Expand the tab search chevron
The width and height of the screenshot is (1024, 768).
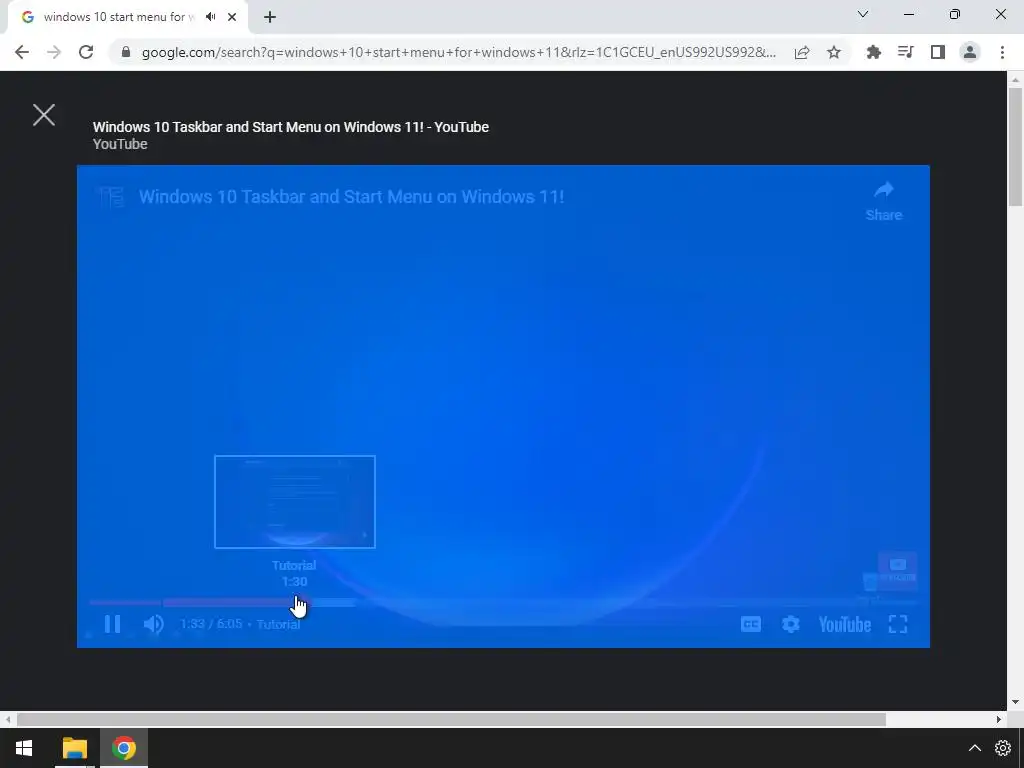863,14
